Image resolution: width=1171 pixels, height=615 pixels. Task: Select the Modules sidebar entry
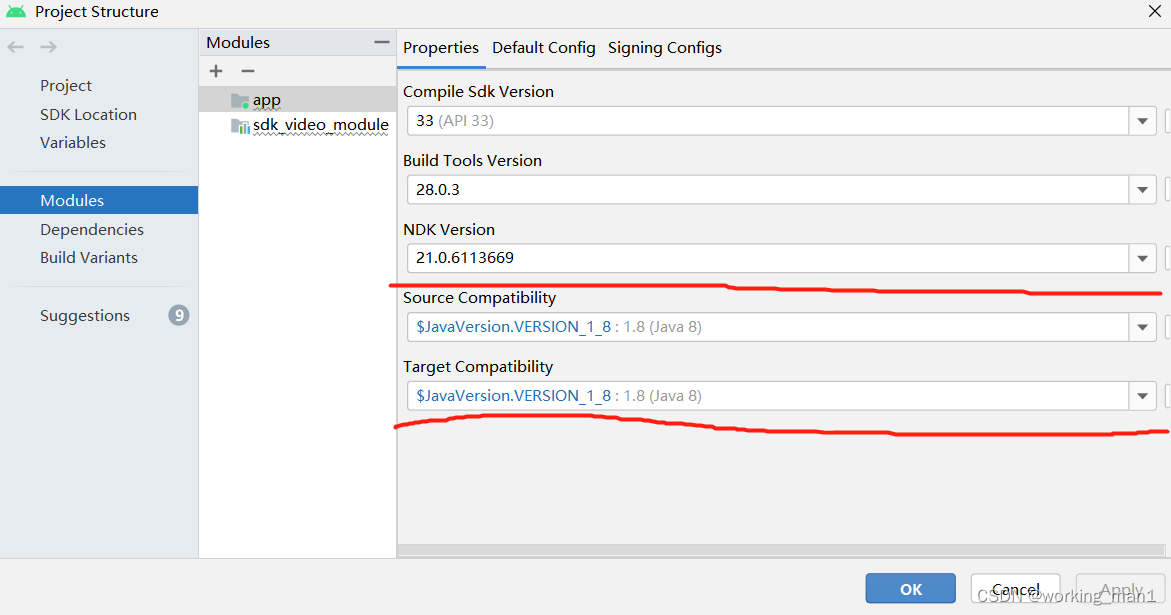click(99, 200)
